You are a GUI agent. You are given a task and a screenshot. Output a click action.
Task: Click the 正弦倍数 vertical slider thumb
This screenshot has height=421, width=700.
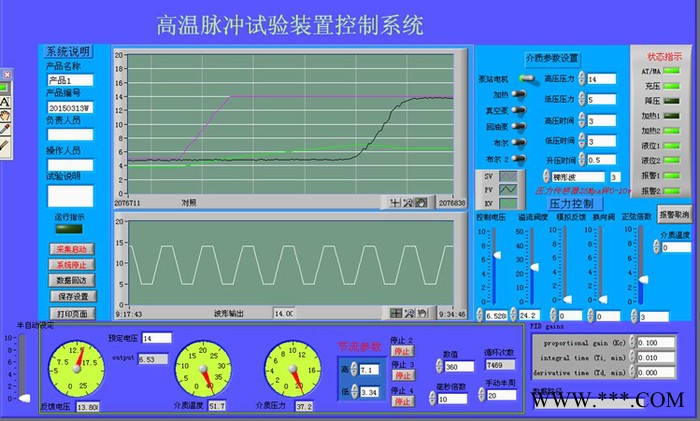tap(643, 280)
